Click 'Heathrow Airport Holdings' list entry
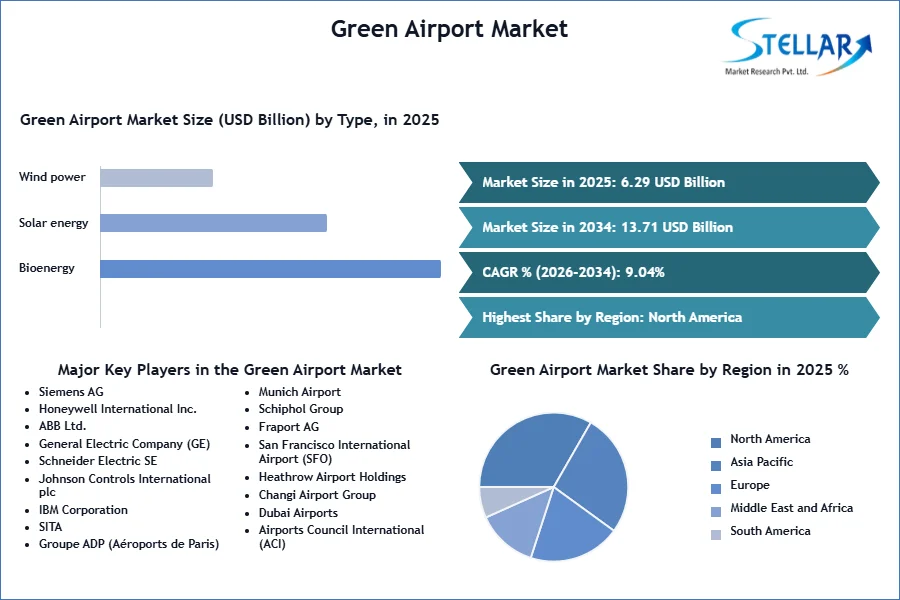 (x=332, y=477)
